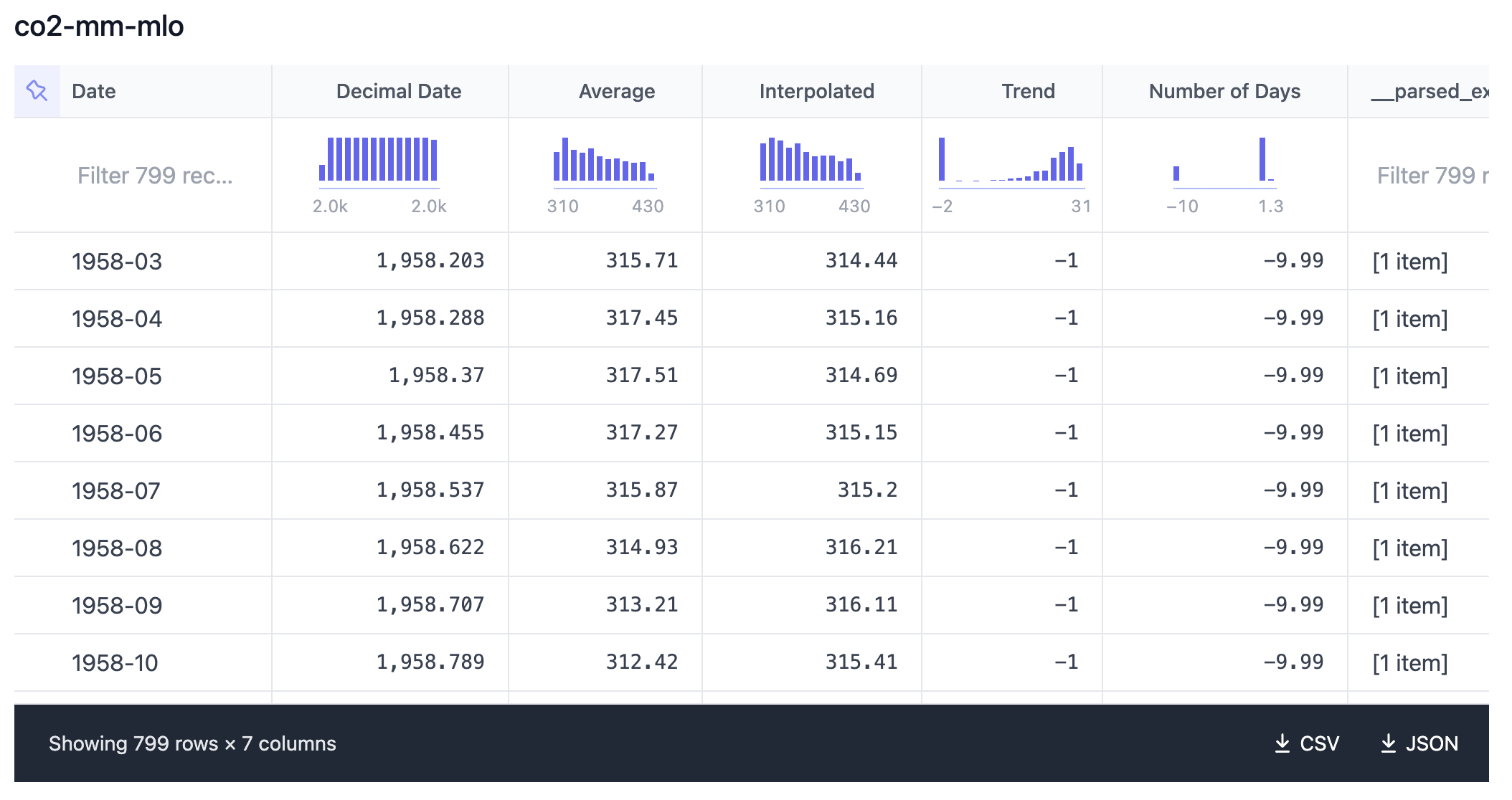Click interpolated value 315.15
This screenshot has width=1512, height=800.
pos(861,432)
